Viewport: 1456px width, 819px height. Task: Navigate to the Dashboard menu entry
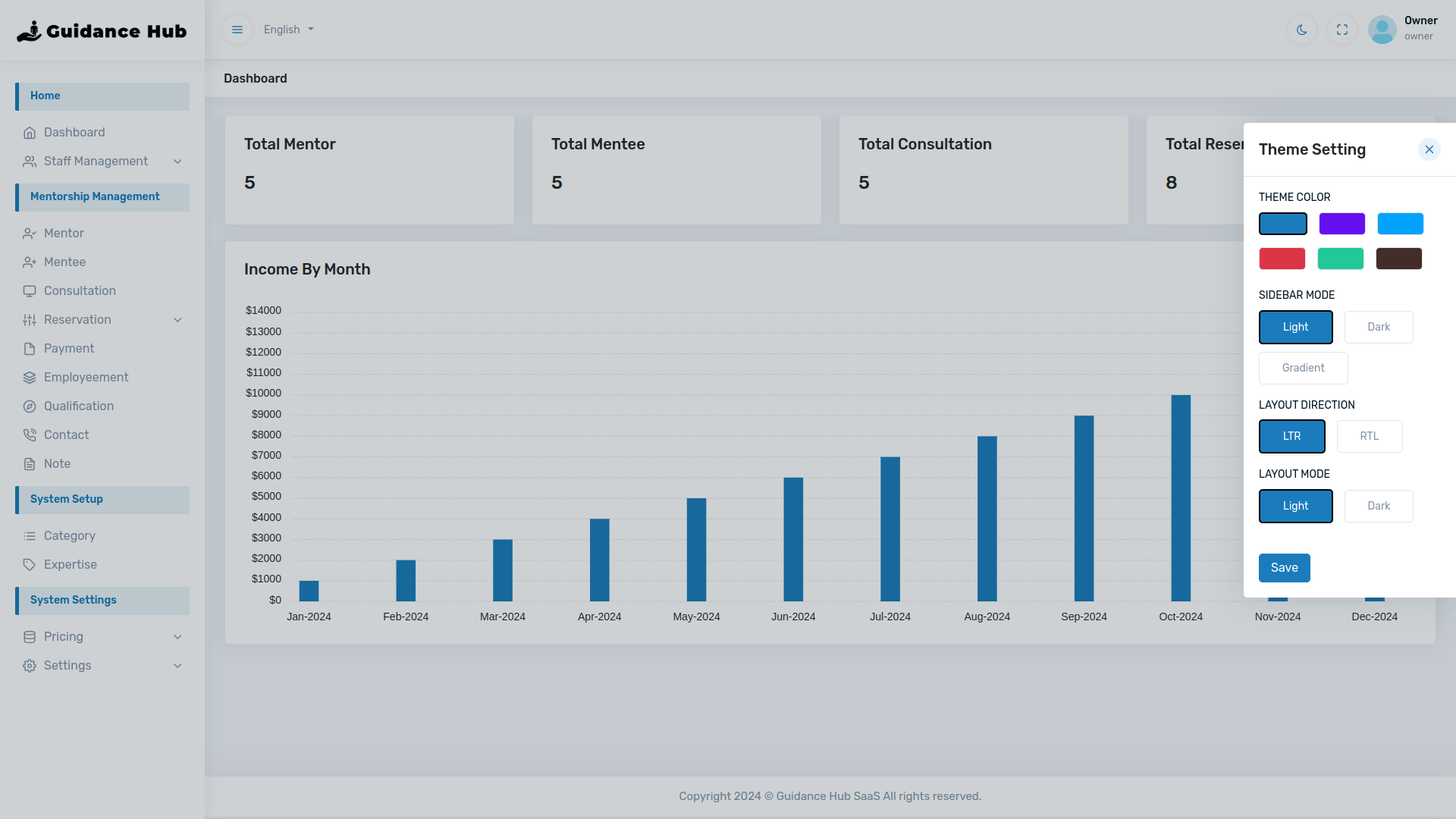pyautogui.click(x=74, y=132)
